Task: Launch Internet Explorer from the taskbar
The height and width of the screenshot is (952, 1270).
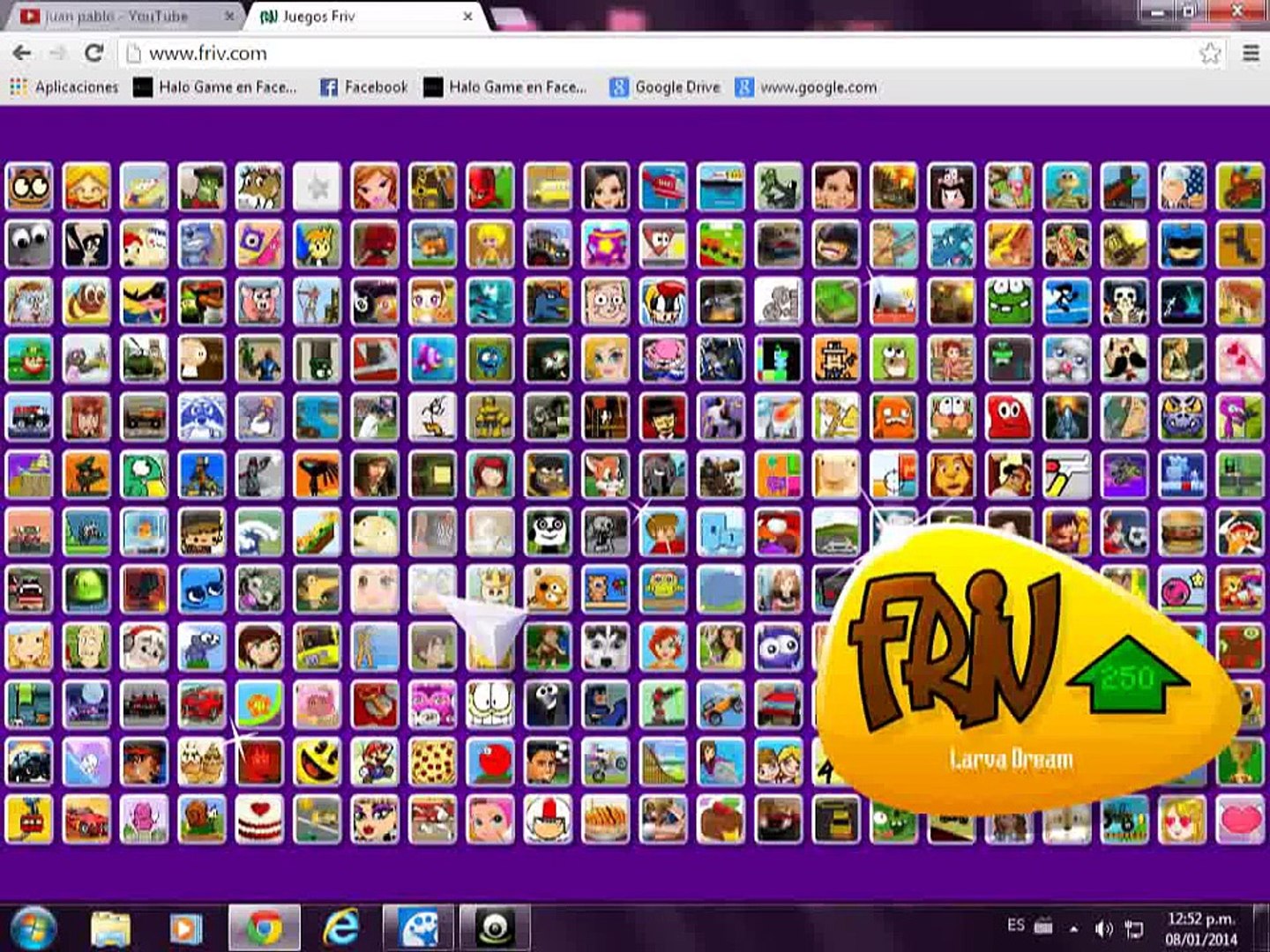Action: [340, 928]
